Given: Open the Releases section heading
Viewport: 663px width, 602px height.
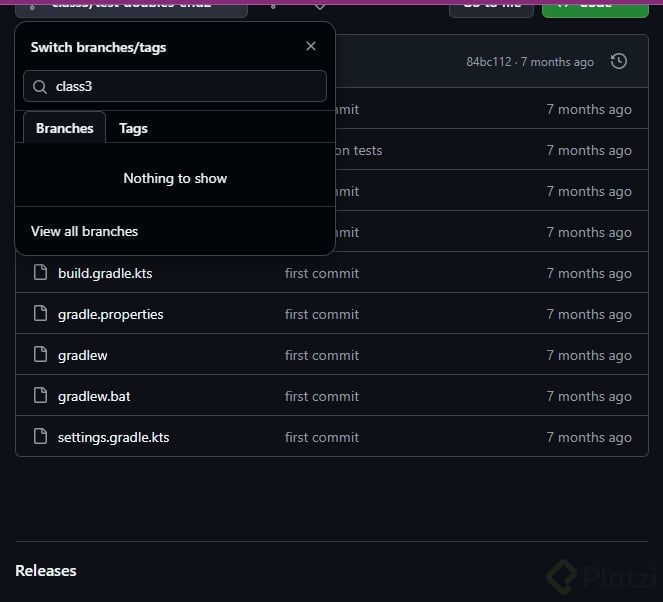Looking at the screenshot, I should [x=46, y=570].
